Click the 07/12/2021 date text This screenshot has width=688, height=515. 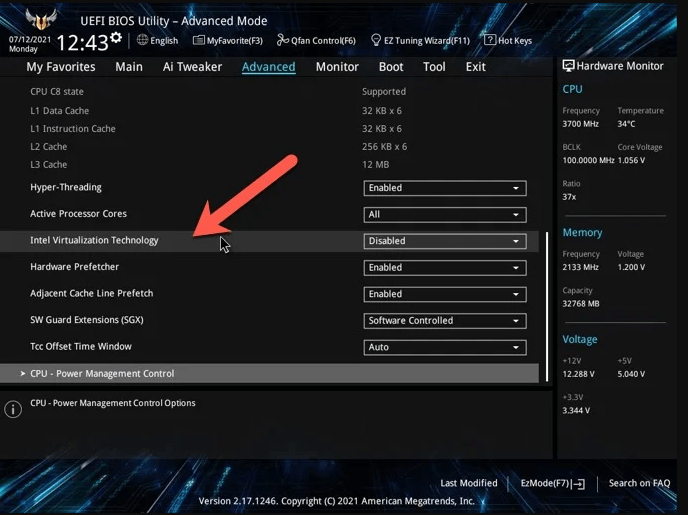tap(30, 39)
